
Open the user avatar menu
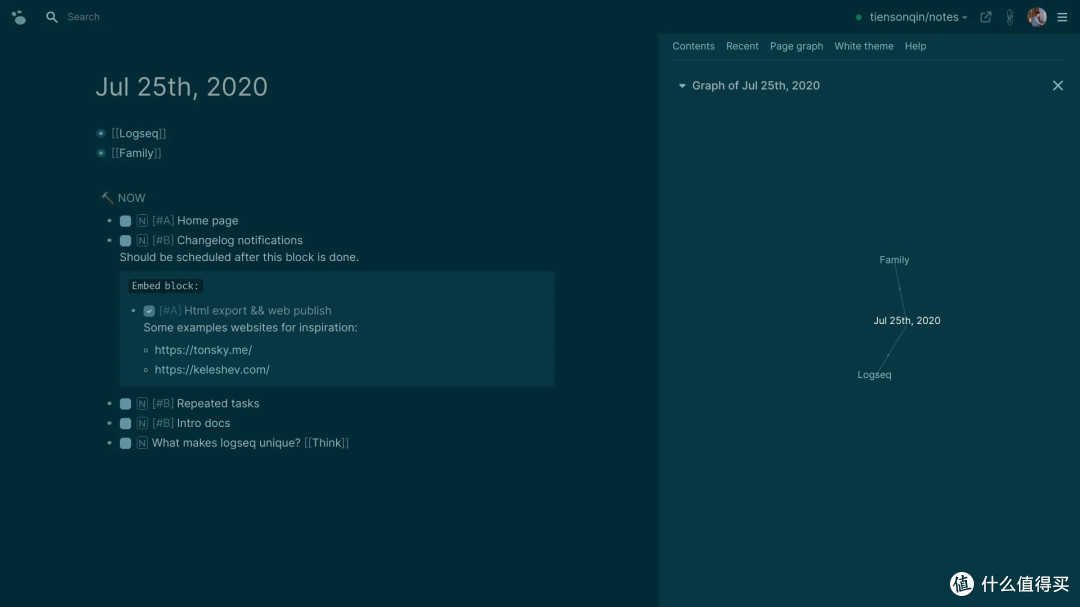point(1037,17)
